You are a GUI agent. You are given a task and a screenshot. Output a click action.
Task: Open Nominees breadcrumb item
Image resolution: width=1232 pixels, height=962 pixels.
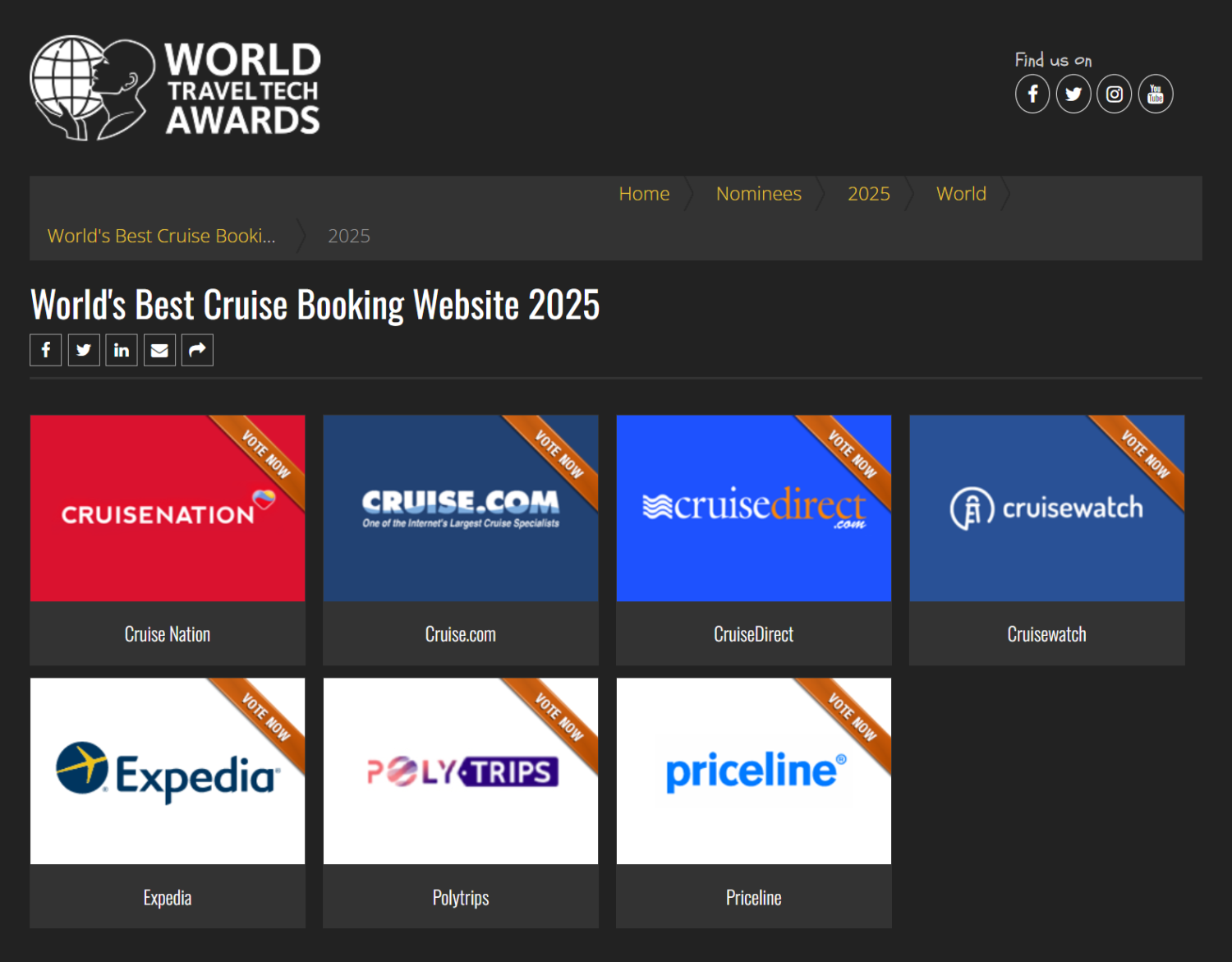coord(758,194)
